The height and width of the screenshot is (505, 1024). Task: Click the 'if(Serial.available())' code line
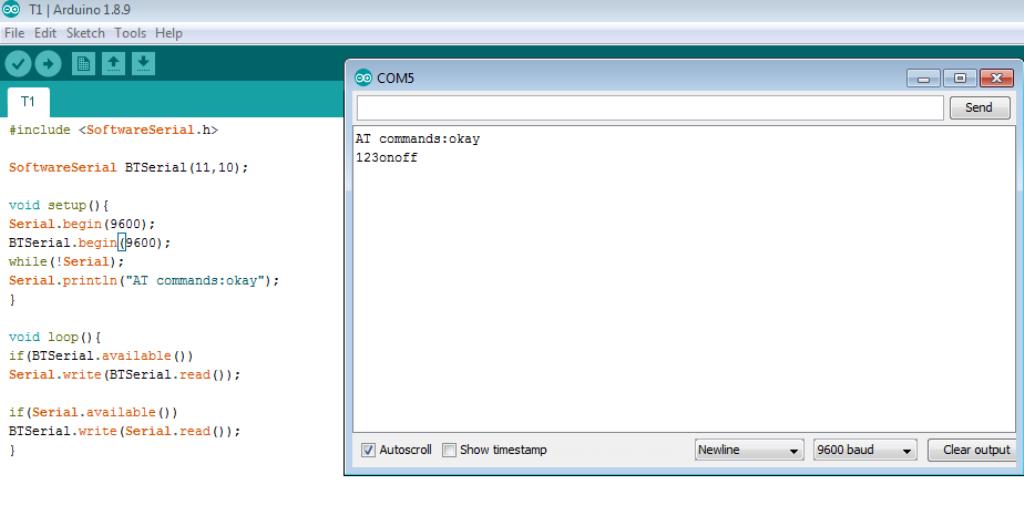[x=93, y=412]
